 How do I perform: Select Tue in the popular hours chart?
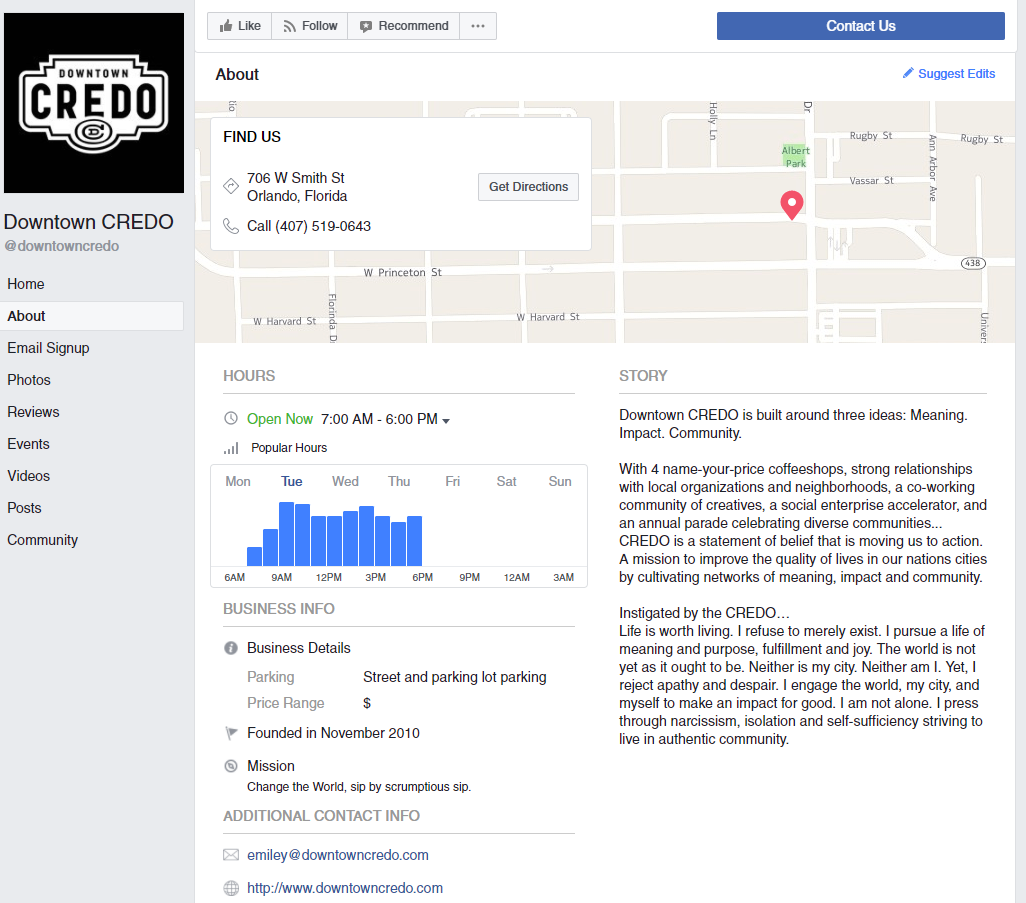pyautogui.click(x=291, y=482)
